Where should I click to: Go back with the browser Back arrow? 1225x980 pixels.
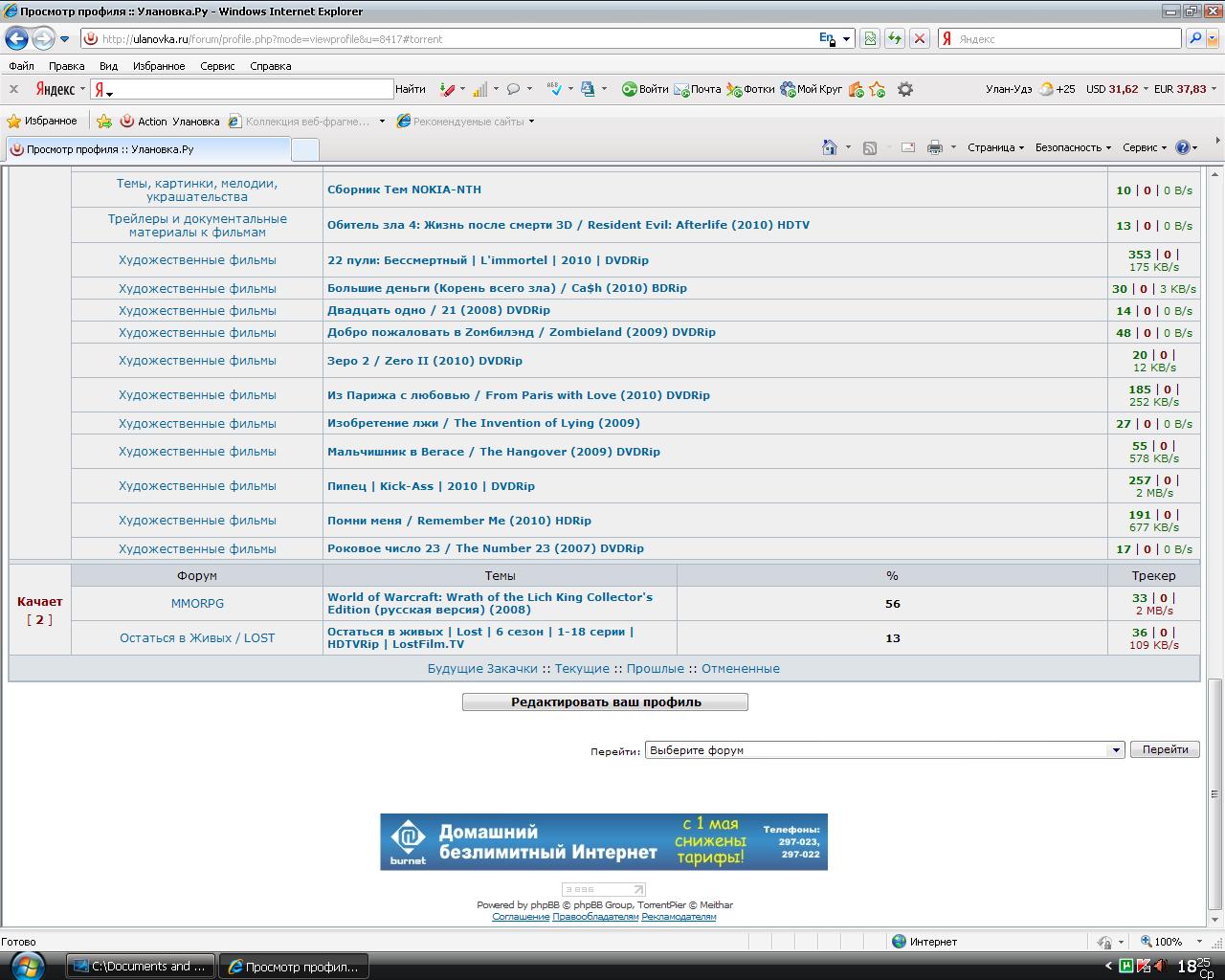pyautogui.click(x=16, y=38)
